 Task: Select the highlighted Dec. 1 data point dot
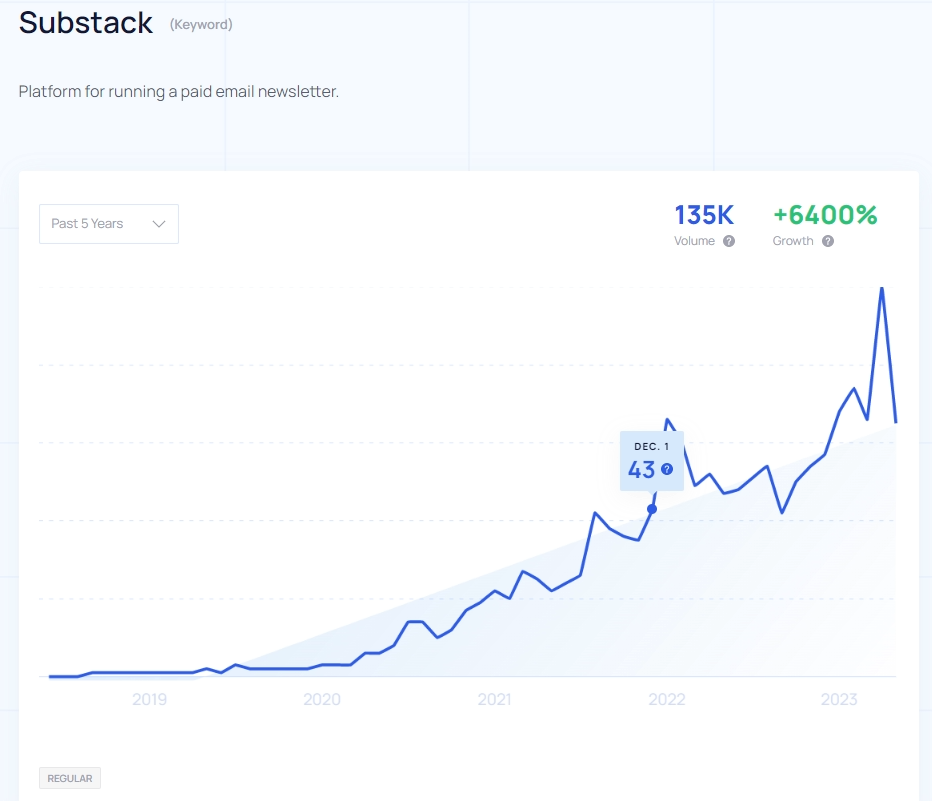pos(652,509)
